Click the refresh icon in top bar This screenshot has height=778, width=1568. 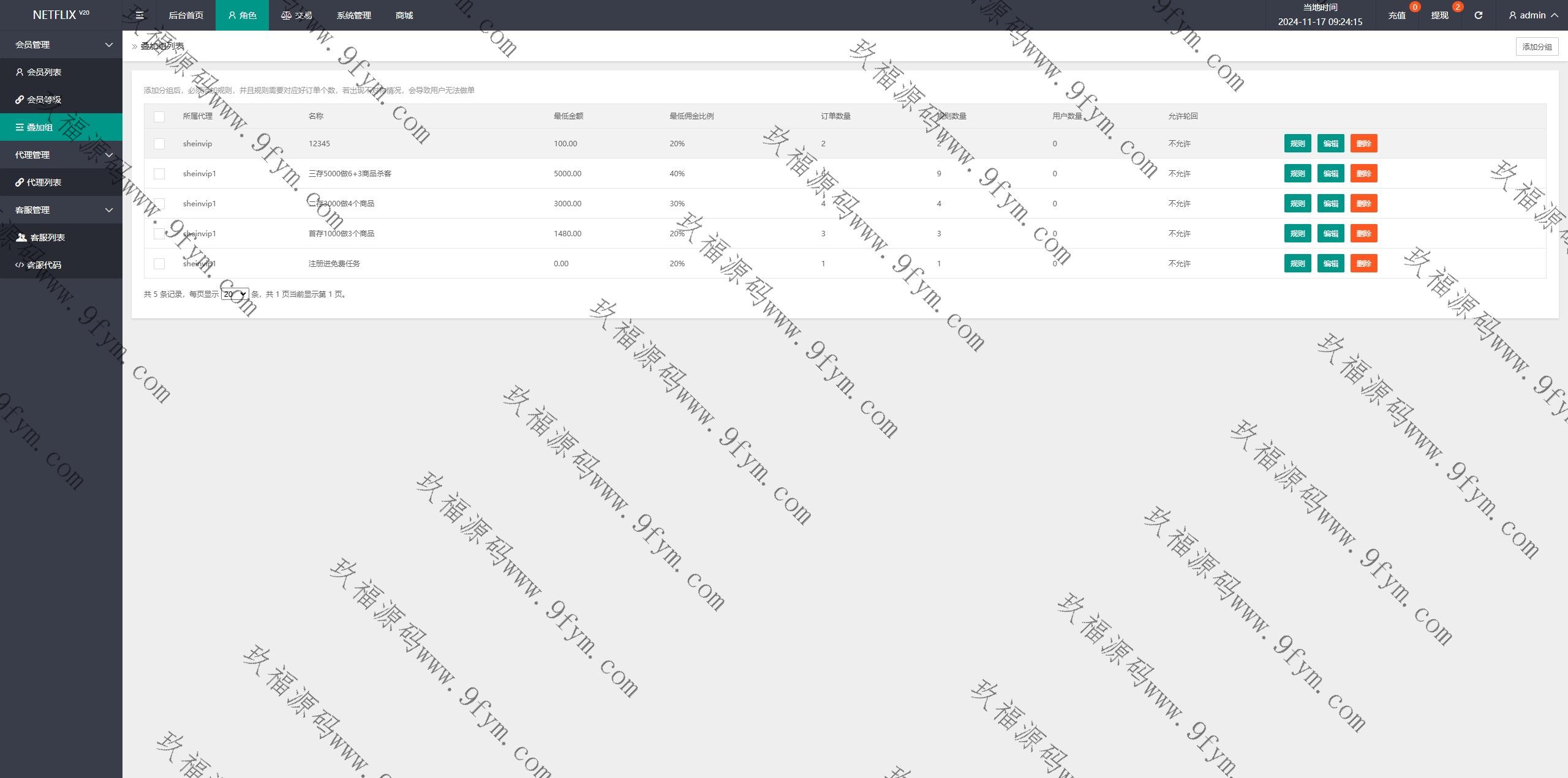coord(1478,15)
